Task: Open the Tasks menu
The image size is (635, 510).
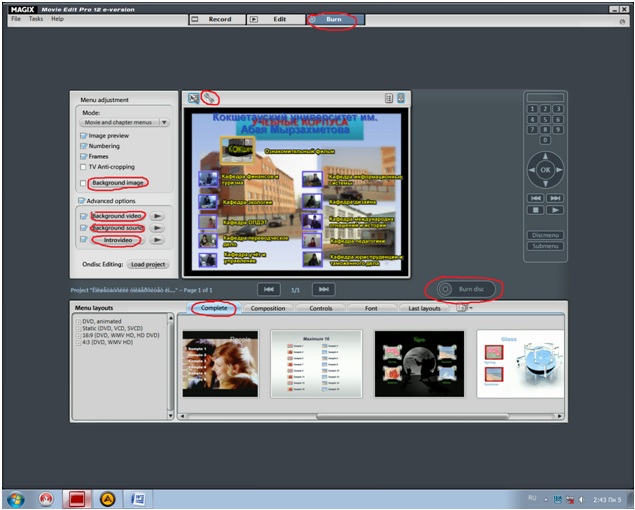Action: pyautogui.click(x=35, y=19)
